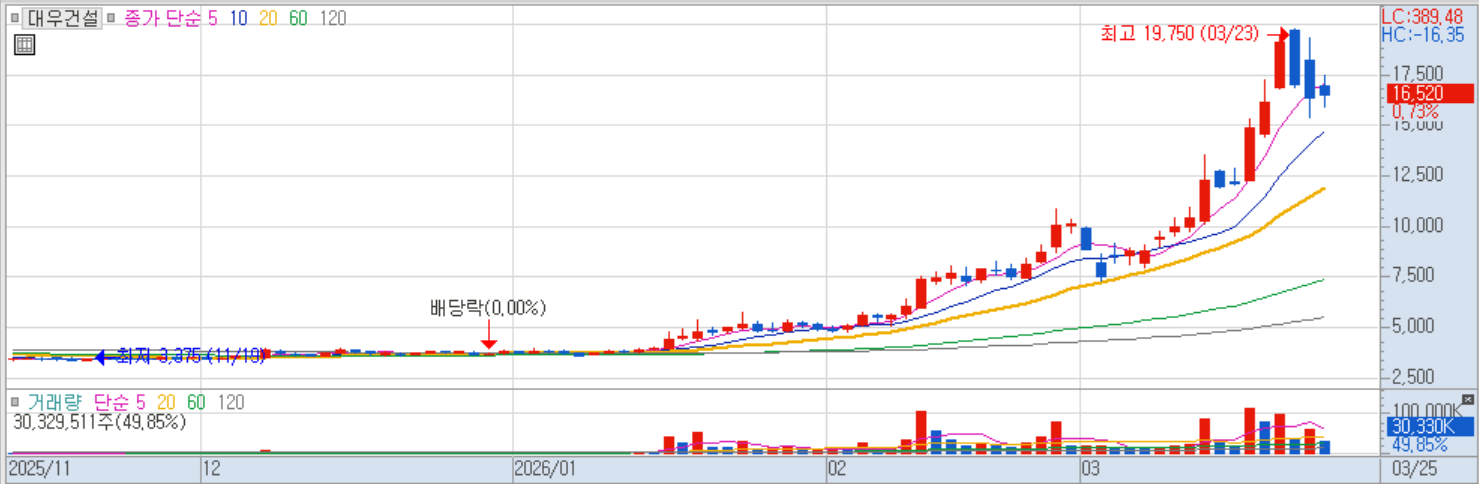This screenshot has width=1479, height=484.
Task: Close the volume panel with the X icon
Action: pyautogui.click(x=1467, y=400)
